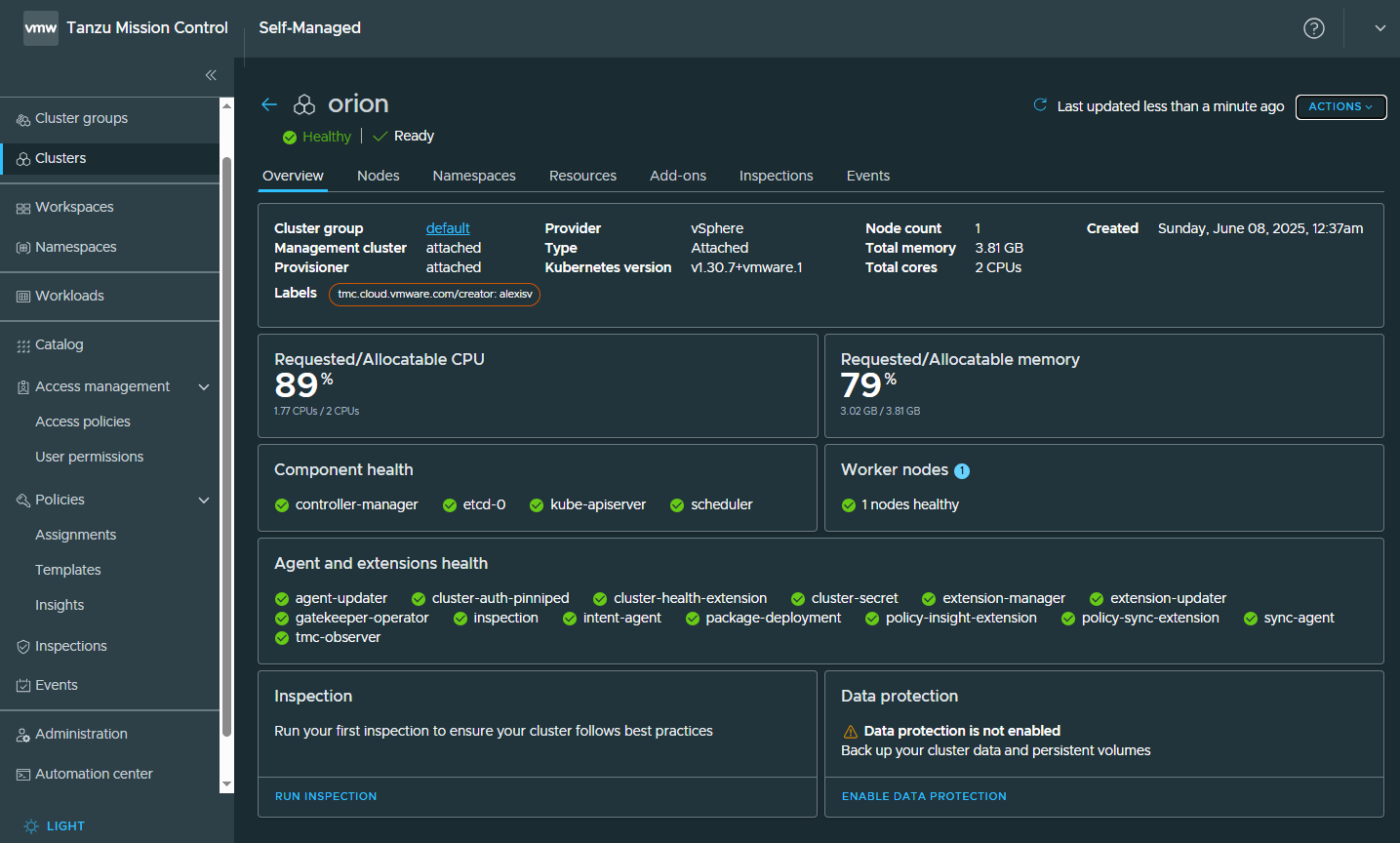Click the creator label tag alexisv
Viewport: 1400px width, 843px height.
coord(434,294)
